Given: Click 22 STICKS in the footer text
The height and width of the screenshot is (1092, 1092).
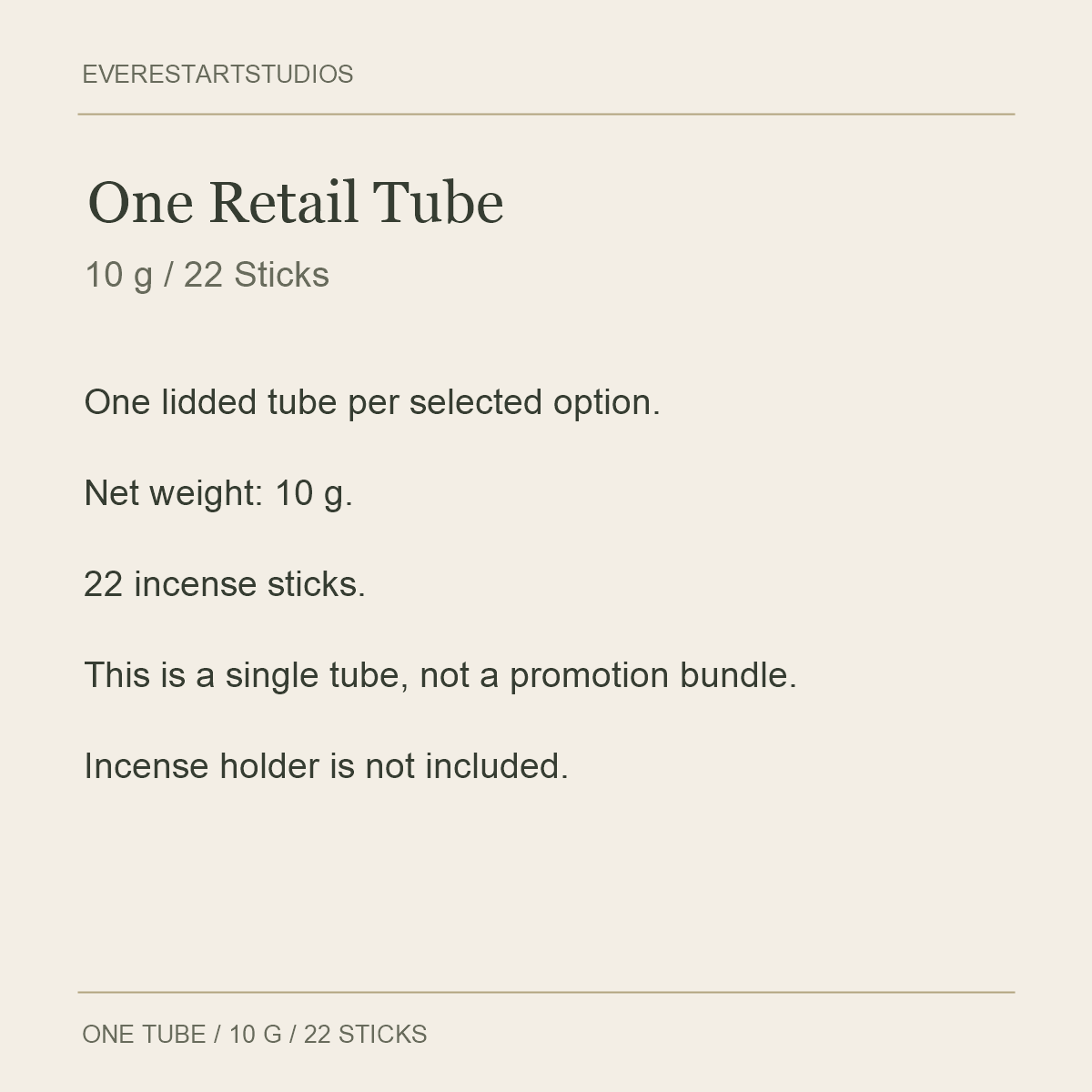Looking at the screenshot, I should [365, 1035].
